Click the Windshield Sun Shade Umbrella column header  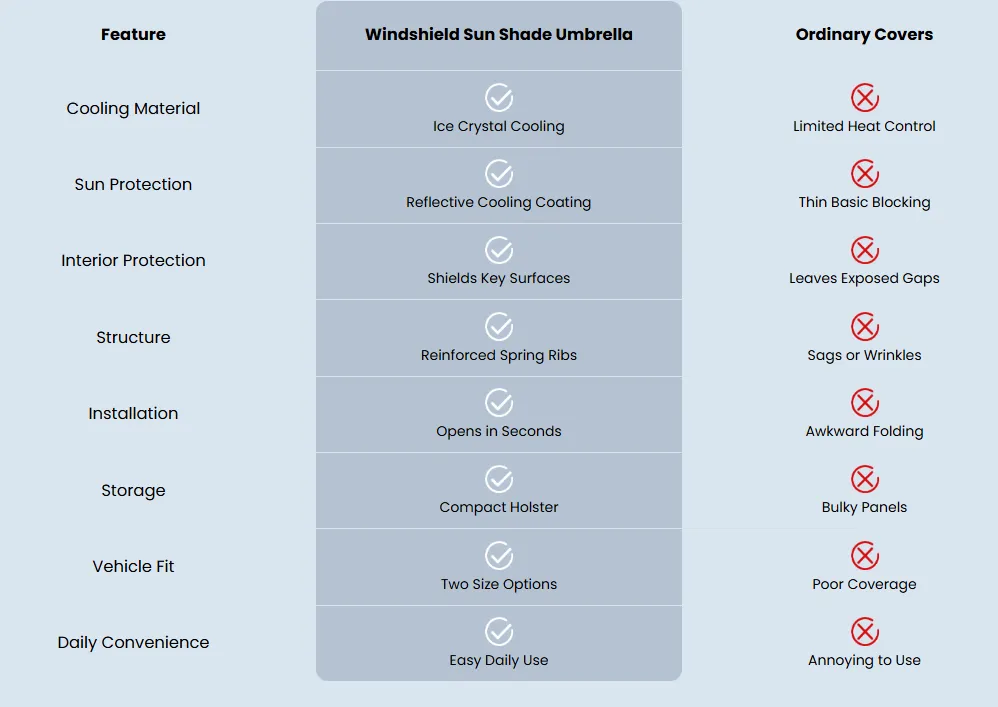(499, 34)
